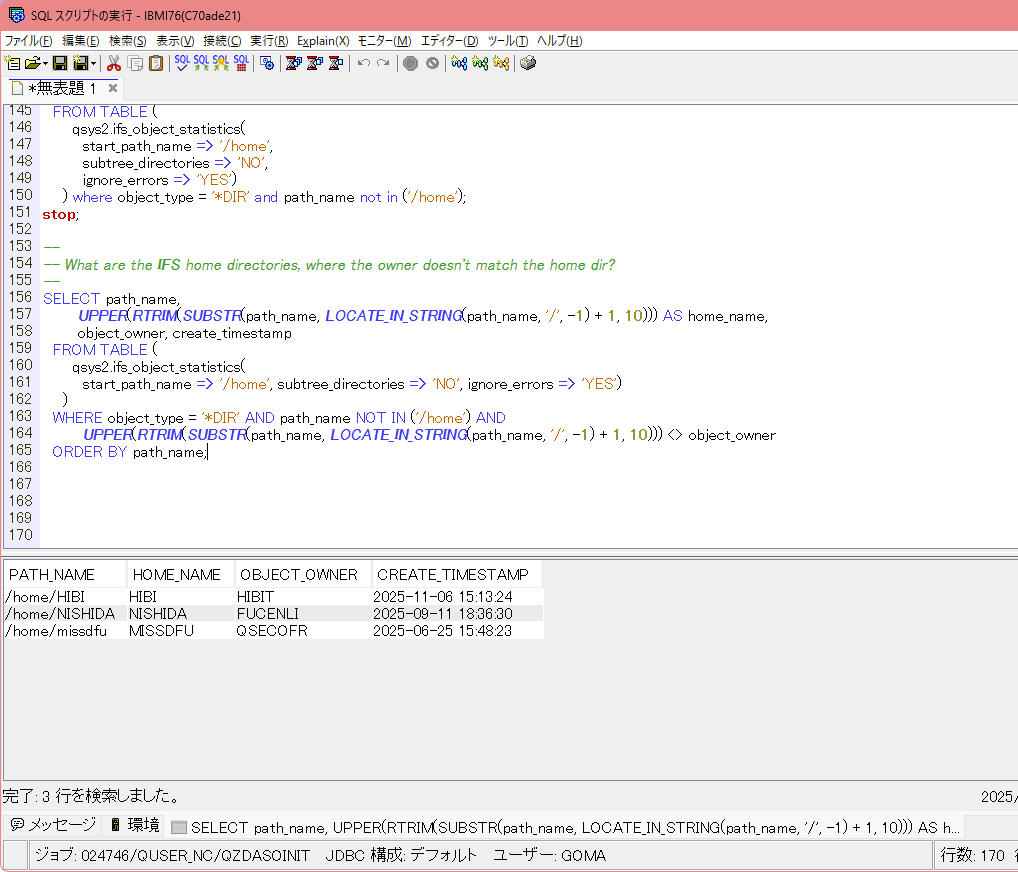This screenshot has height=872, width=1018.
Task: Open the 検索(S) menu
Action: point(128,41)
